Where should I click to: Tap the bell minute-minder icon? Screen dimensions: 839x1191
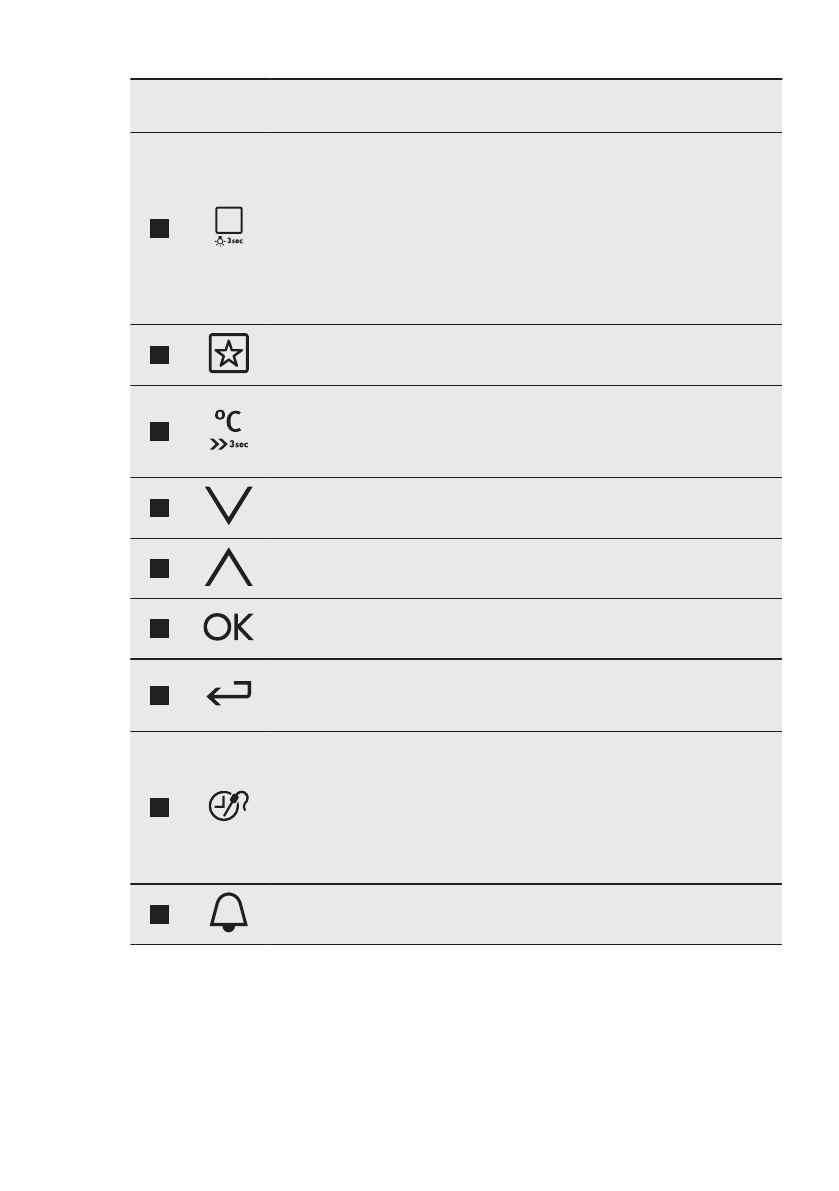(x=229, y=914)
